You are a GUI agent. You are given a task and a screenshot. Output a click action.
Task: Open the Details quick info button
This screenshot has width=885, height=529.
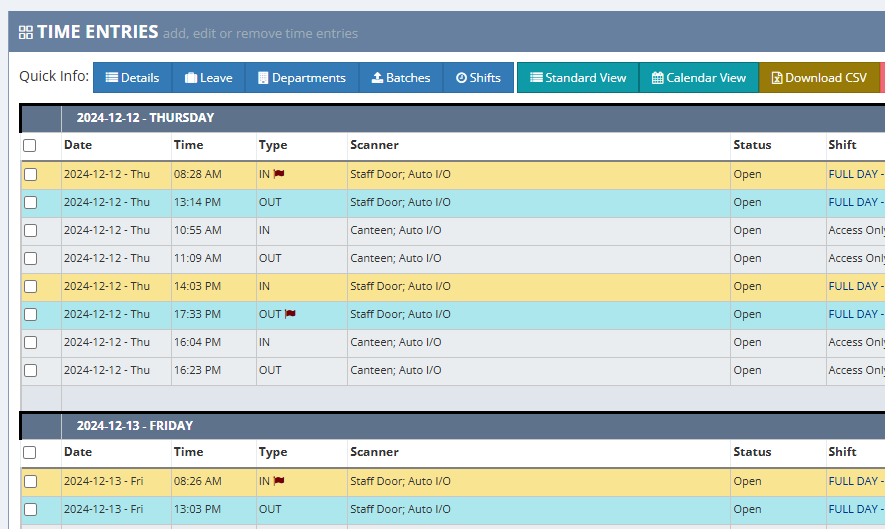(132, 78)
